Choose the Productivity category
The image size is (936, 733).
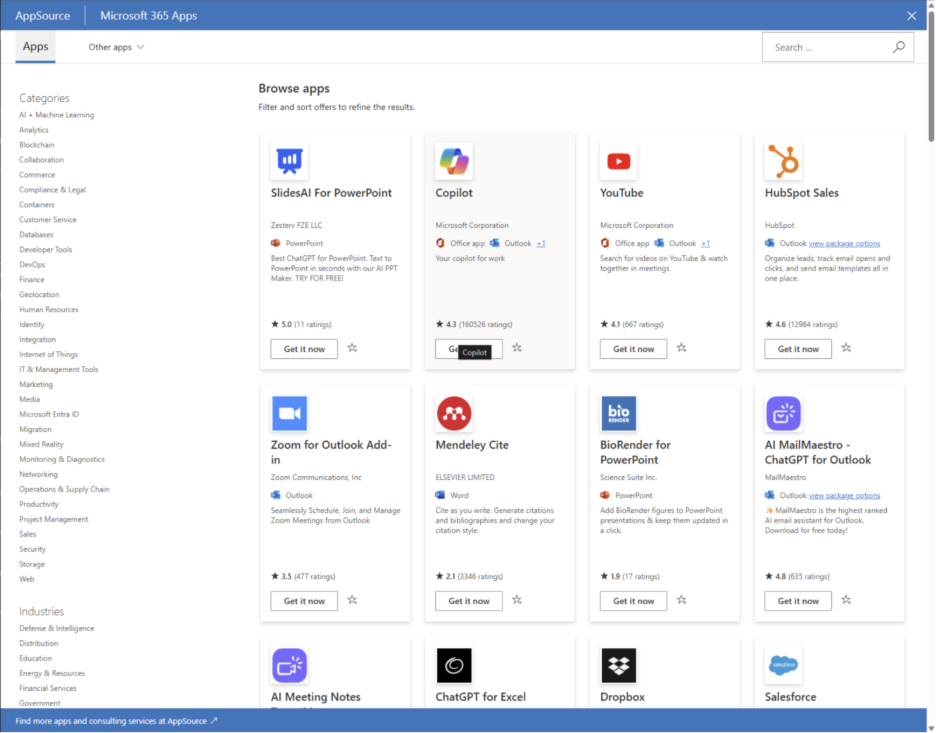click(x=39, y=504)
